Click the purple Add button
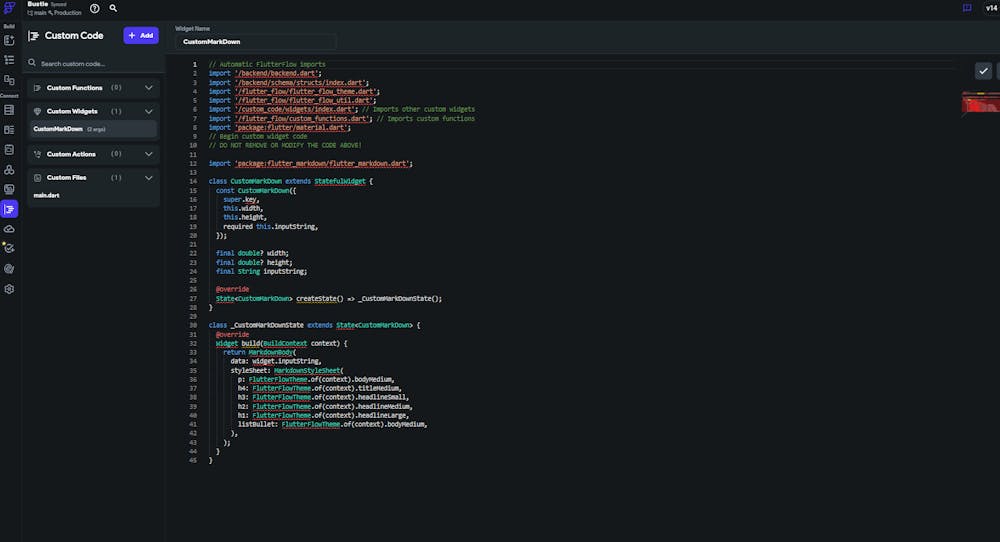Image resolution: width=1000 pixels, height=542 pixels. (141, 35)
